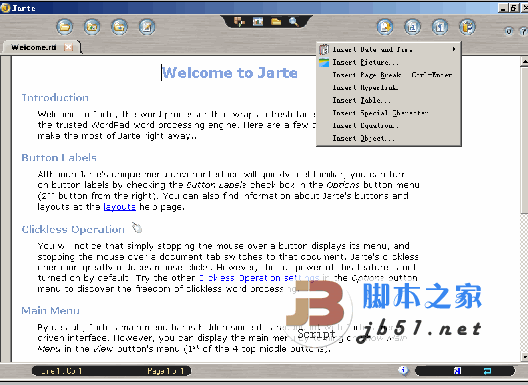Open the Clickless Operation settings link
Screen dimensions: 528x385
point(259,278)
